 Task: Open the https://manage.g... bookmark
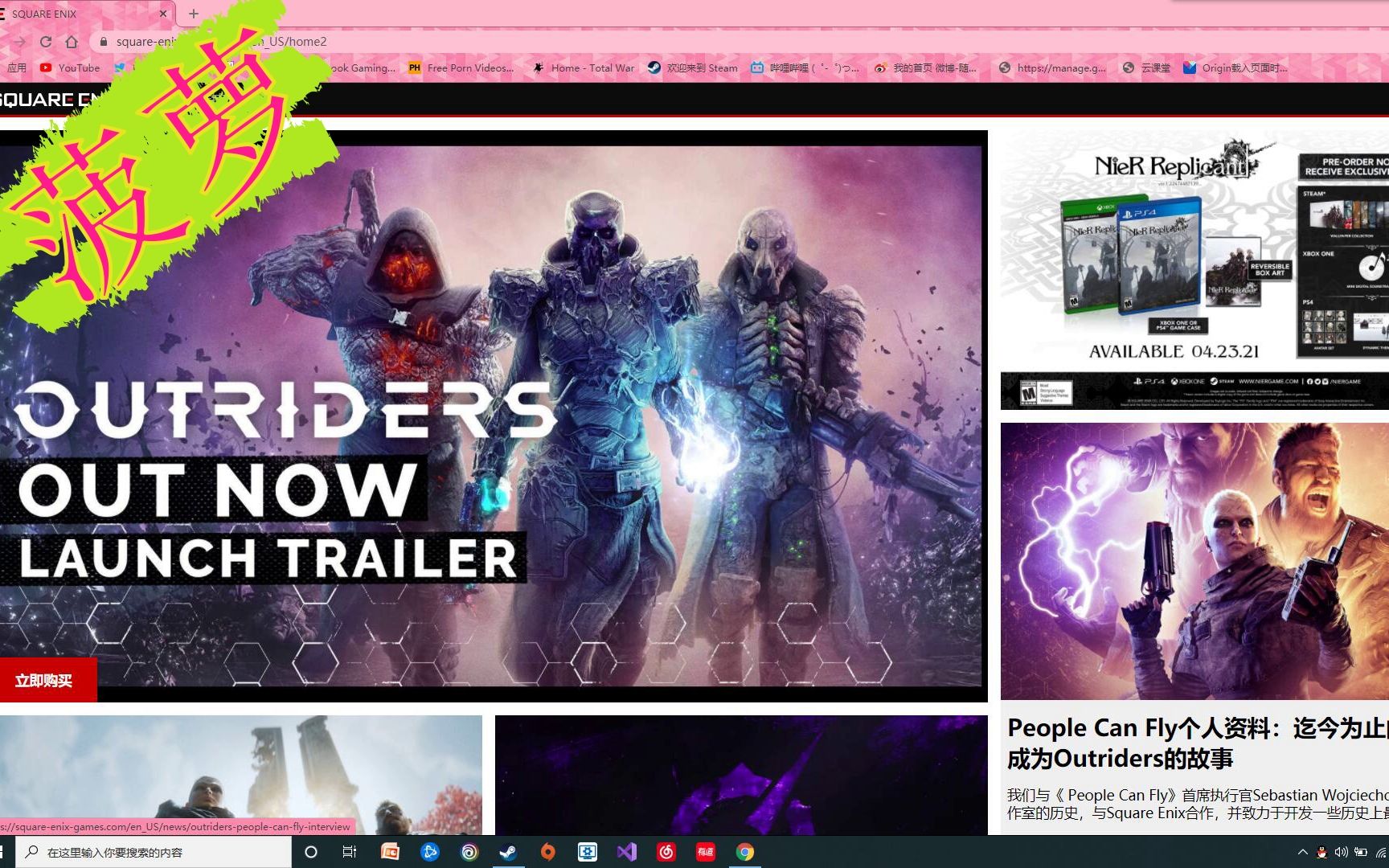pyautogui.click(x=1052, y=68)
